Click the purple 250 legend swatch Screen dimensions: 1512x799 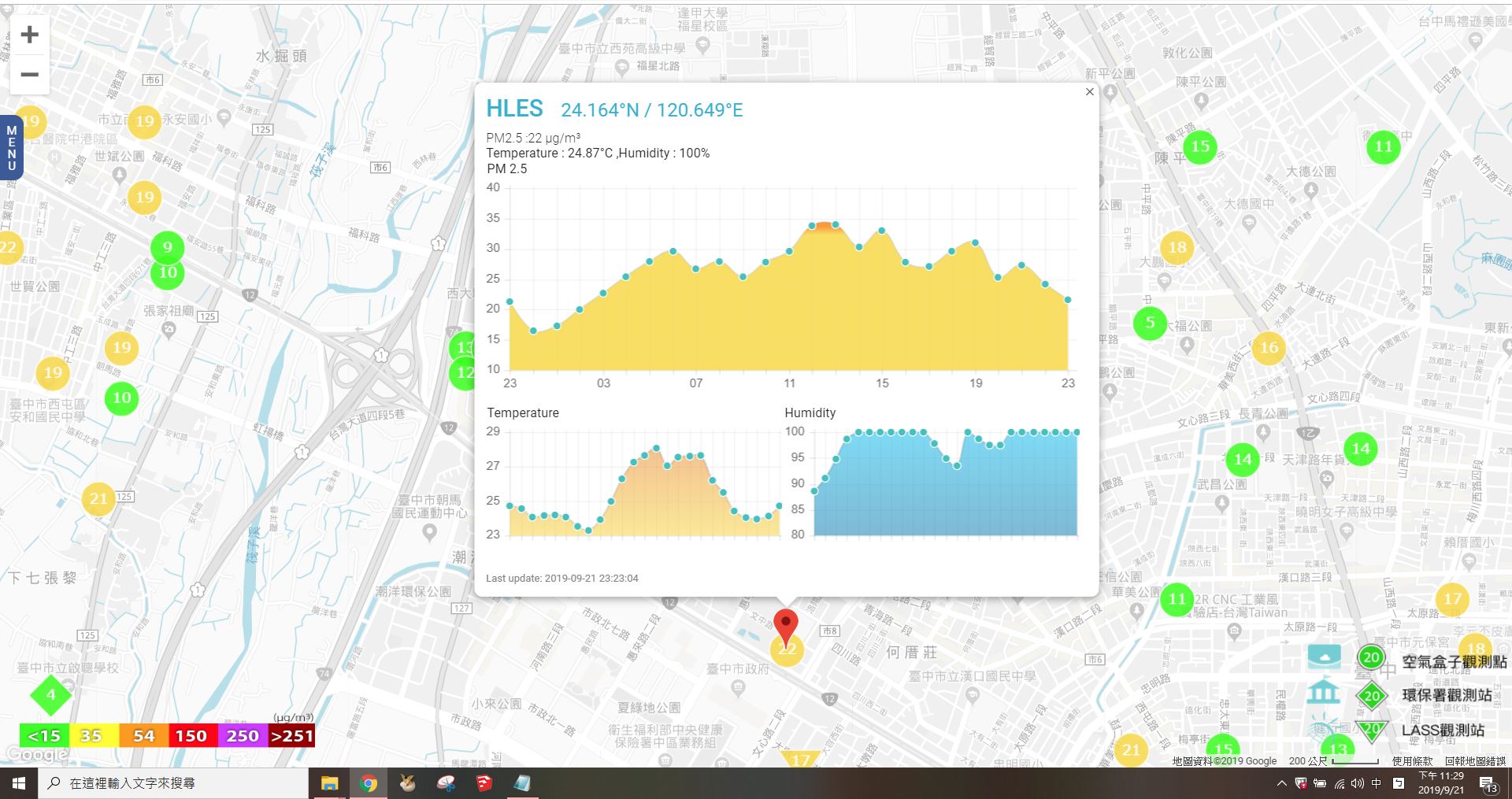(243, 736)
